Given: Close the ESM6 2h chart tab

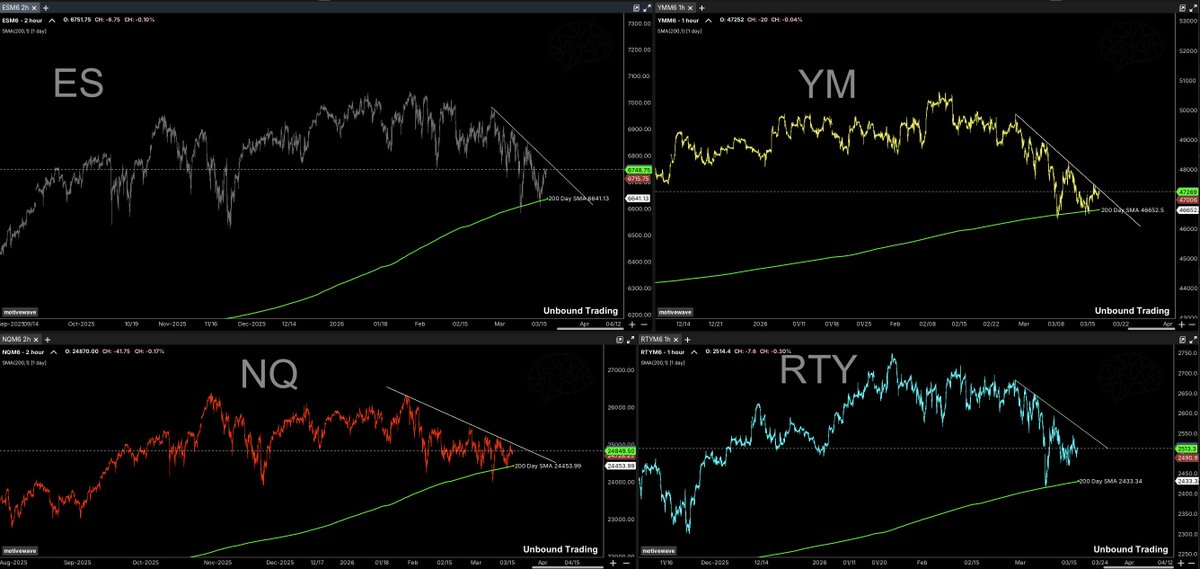Looking at the screenshot, I should pos(34,8).
